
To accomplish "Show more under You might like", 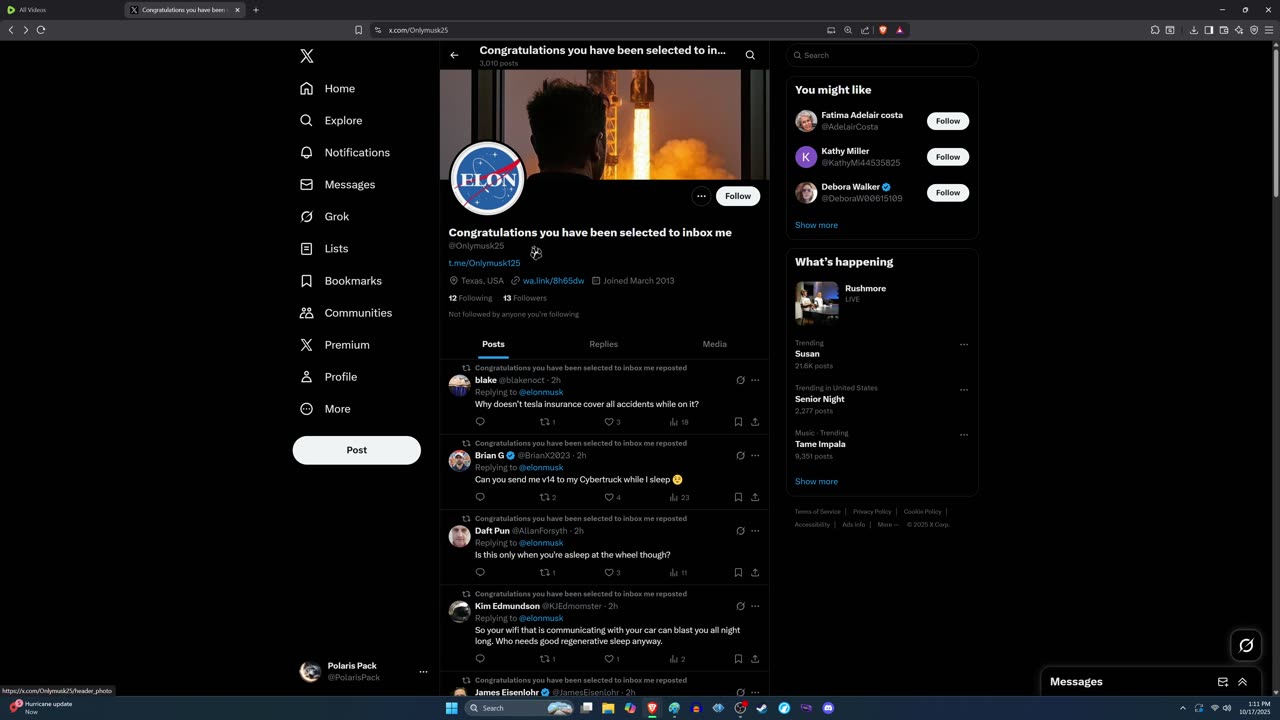I will coord(816,225).
